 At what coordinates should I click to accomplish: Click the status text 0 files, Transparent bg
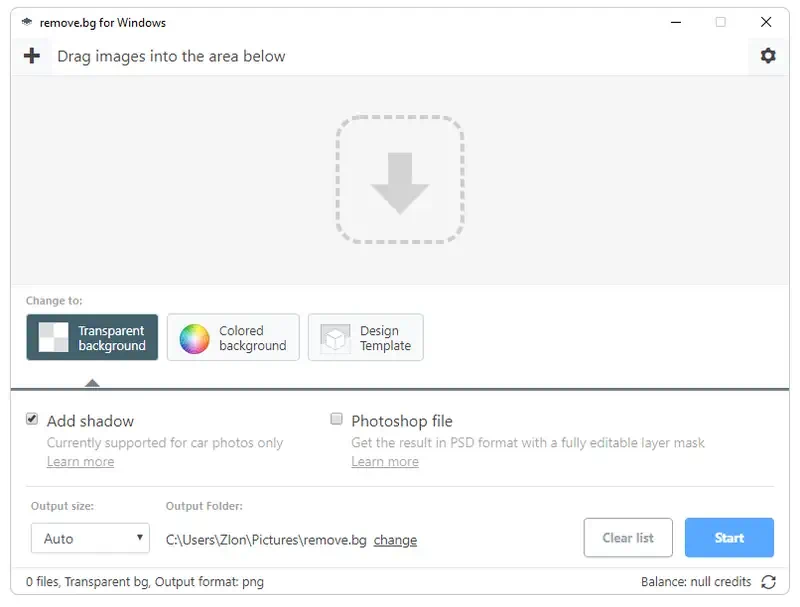(x=145, y=582)
